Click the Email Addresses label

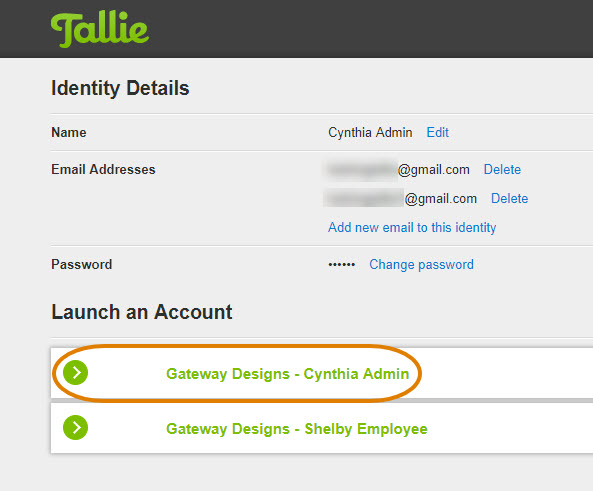(x=103, y=169)
